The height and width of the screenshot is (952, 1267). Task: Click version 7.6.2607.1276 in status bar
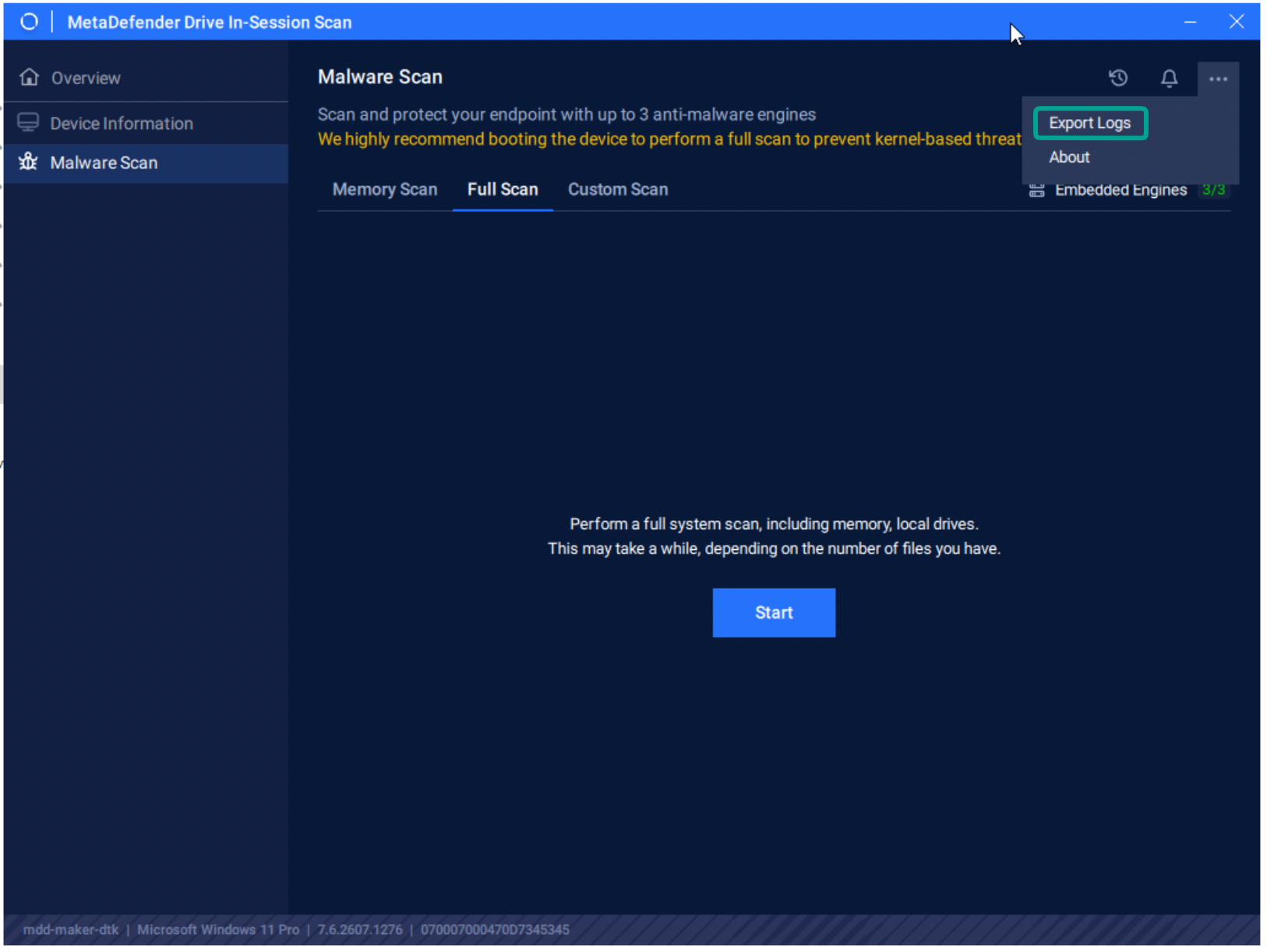pos(360,929)
